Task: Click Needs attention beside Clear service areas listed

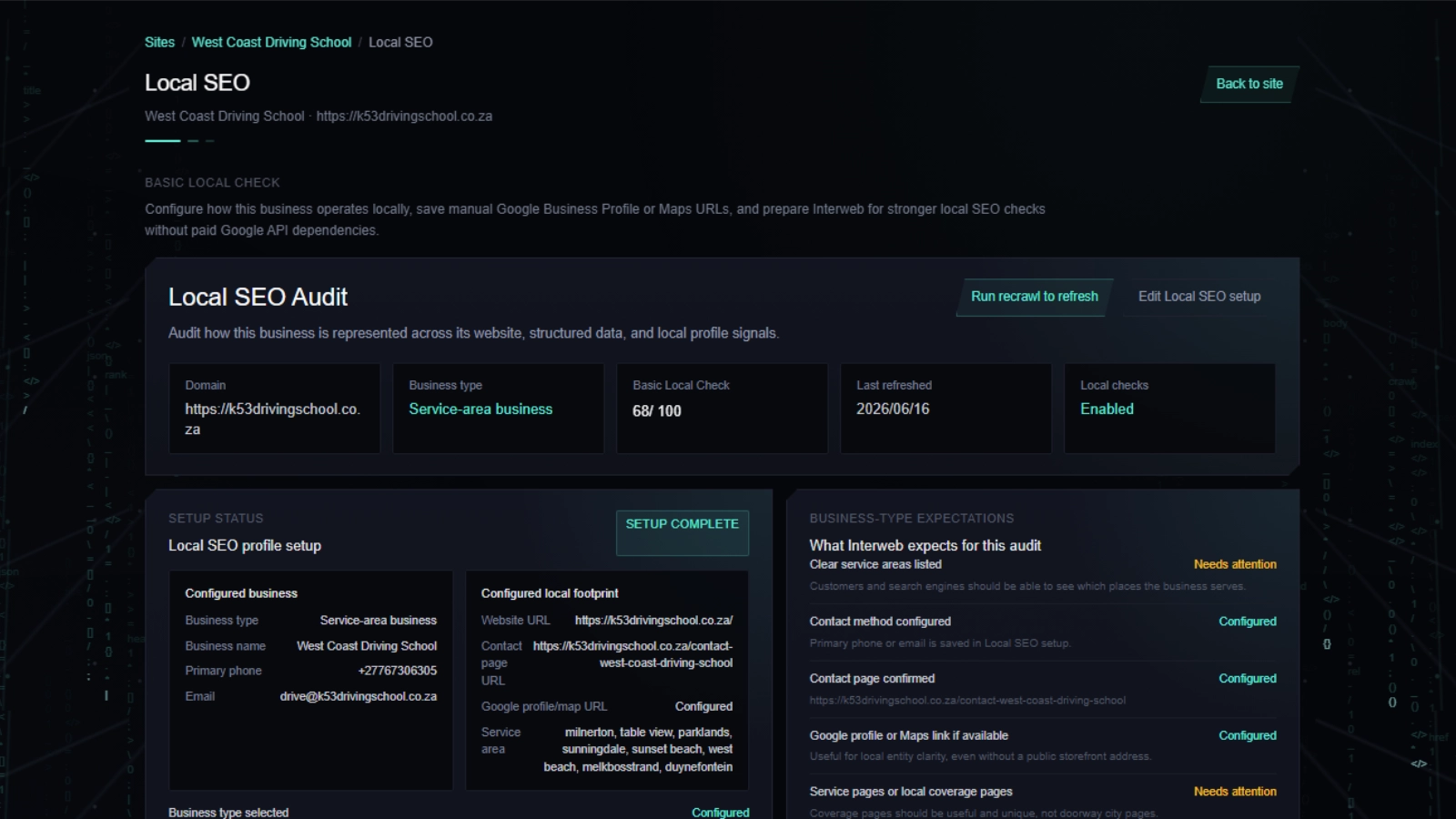Action: (x=1235, y=564)
